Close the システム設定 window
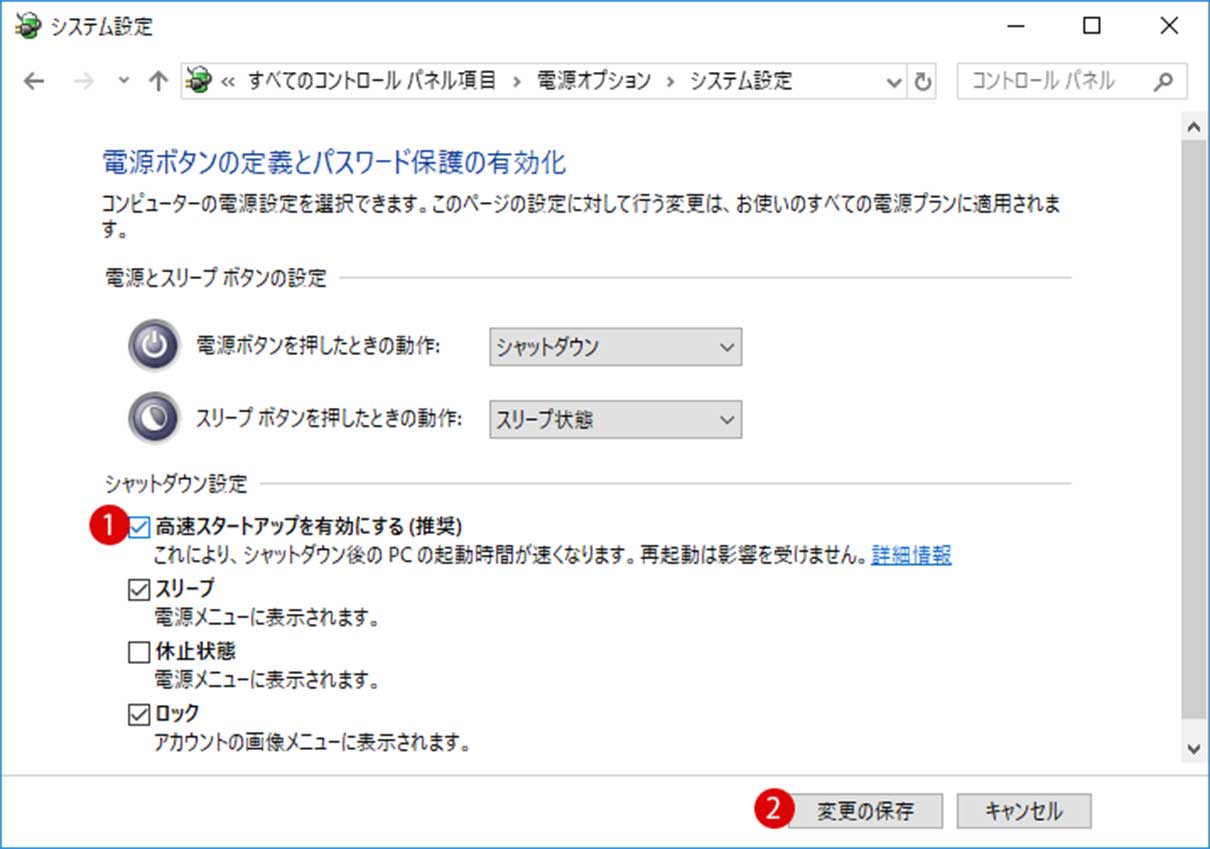Screen dimensions: 1210x849 [x=1169, y=27]
